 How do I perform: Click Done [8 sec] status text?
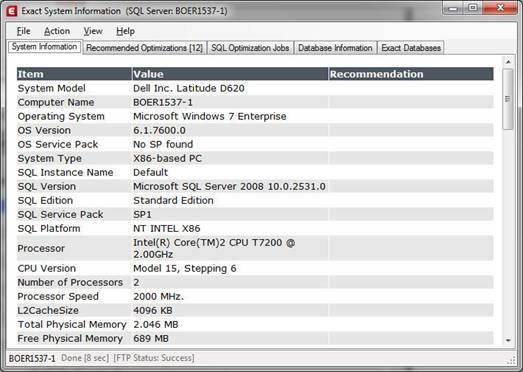[x=85, y=358]
